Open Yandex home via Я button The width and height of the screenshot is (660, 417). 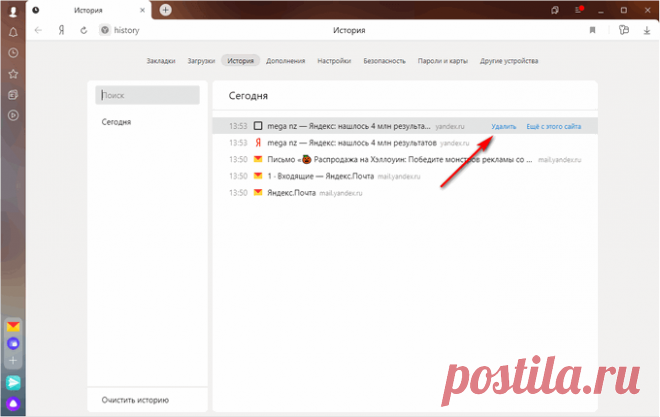(x=61, y=30)
